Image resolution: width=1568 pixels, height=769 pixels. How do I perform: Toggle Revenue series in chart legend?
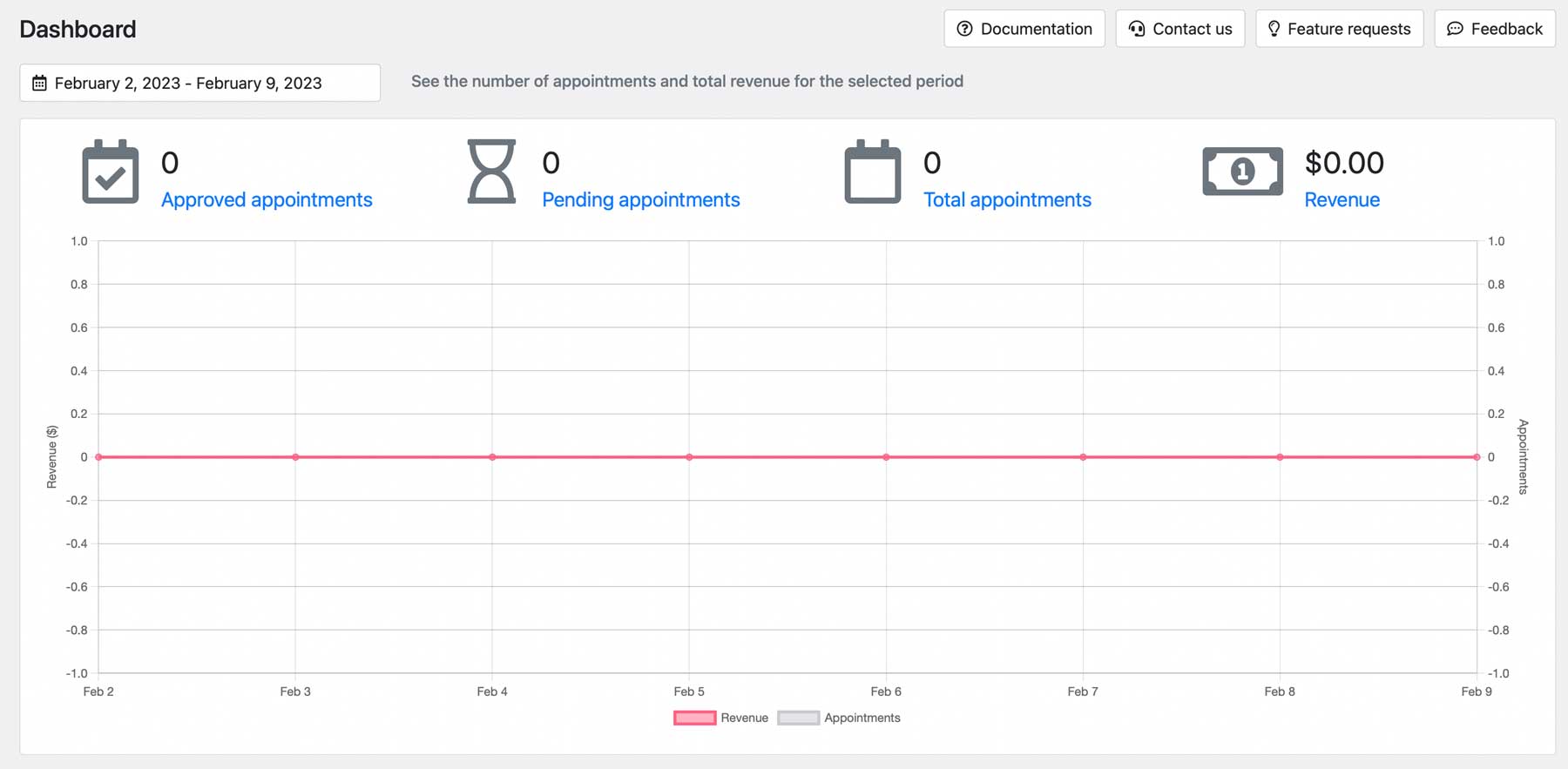pyautogui.click(x=744, y=718)
